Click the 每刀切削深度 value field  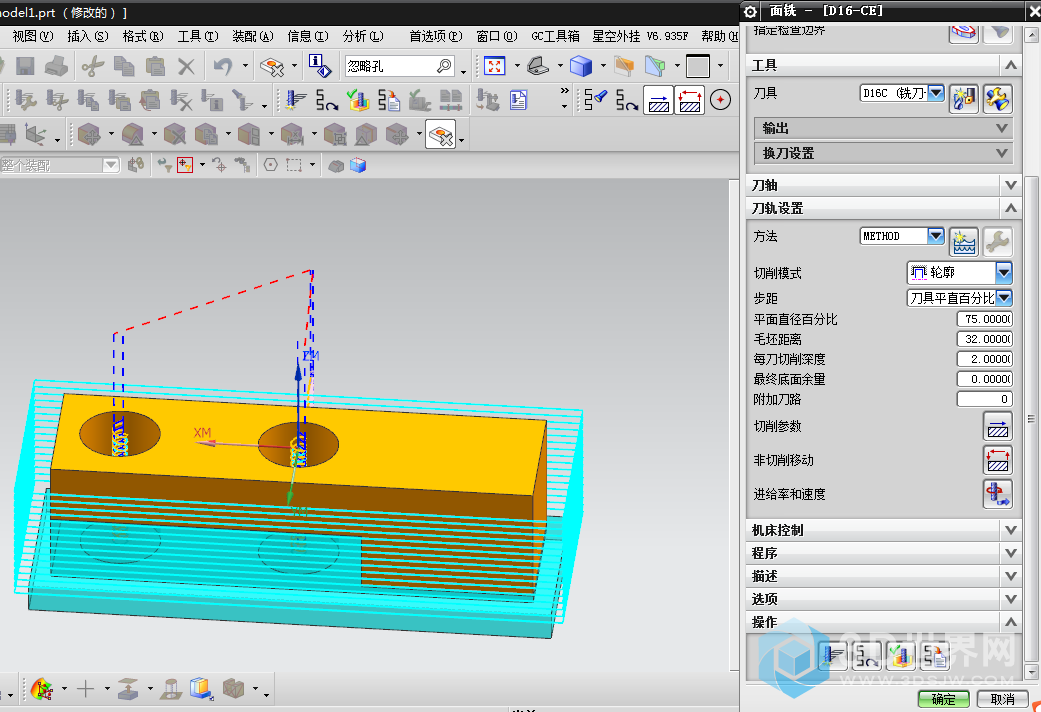tap(985, 359)
